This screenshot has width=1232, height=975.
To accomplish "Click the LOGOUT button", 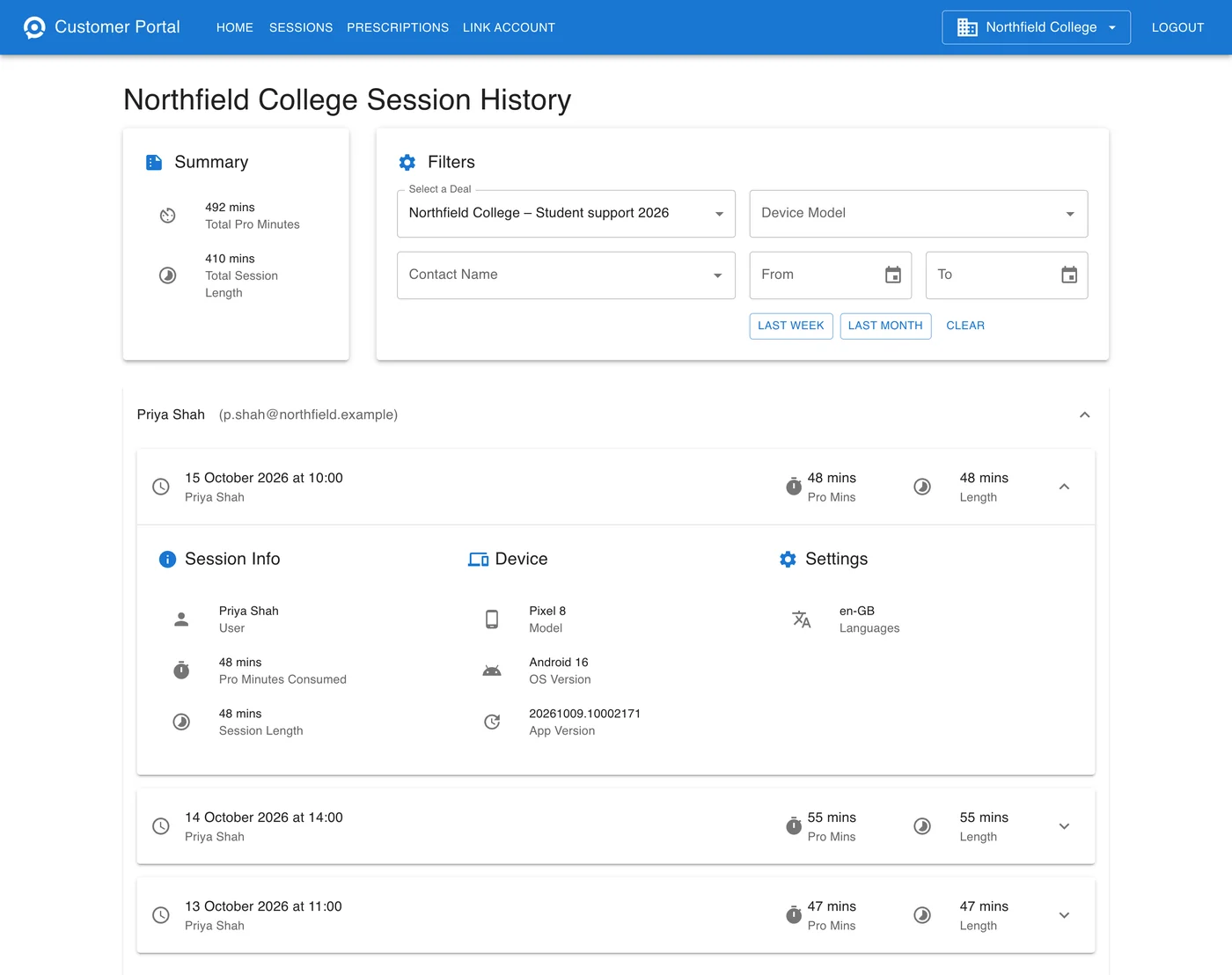I will 1177,27.
